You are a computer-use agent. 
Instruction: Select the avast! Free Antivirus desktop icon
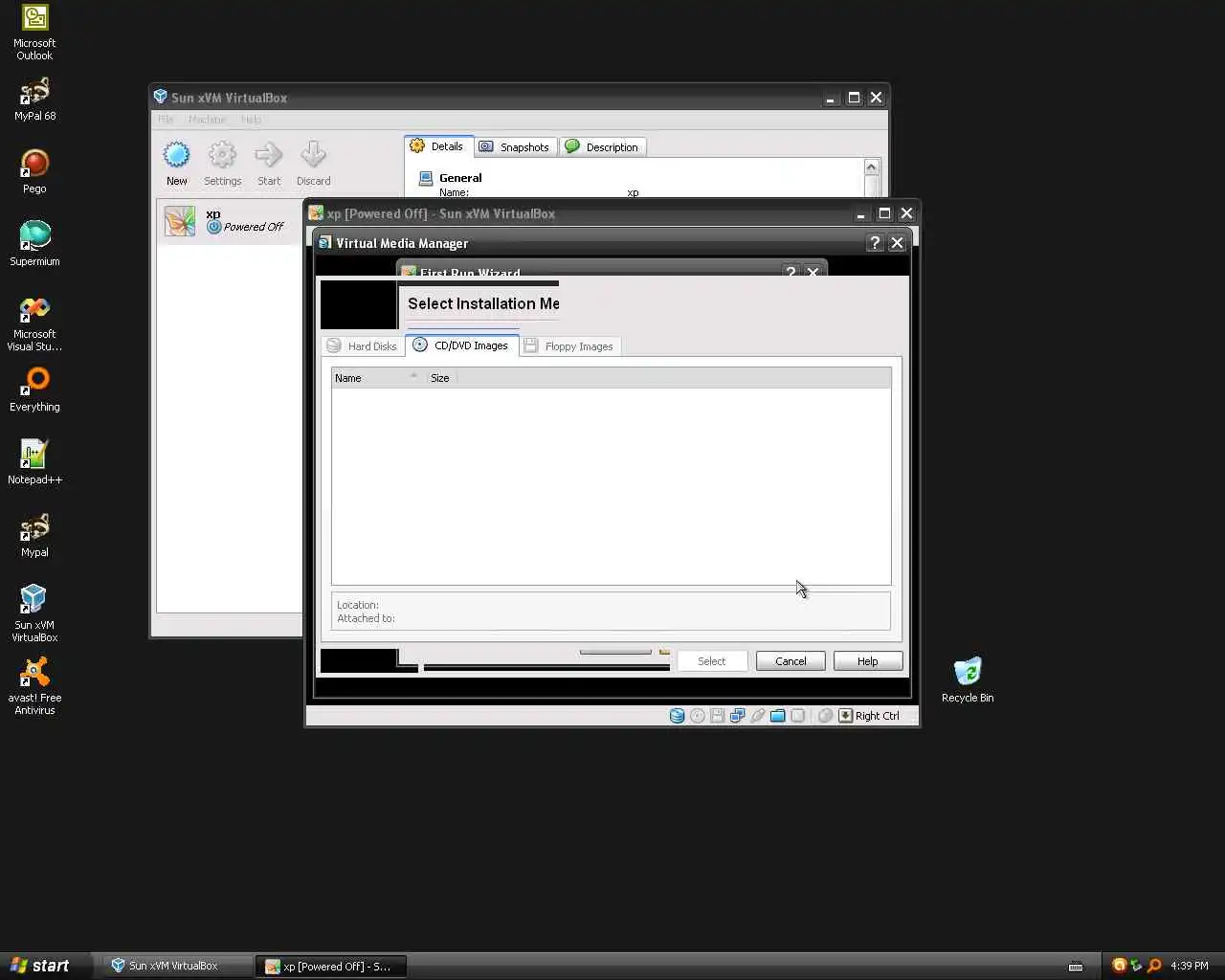[x=34, y=686]
